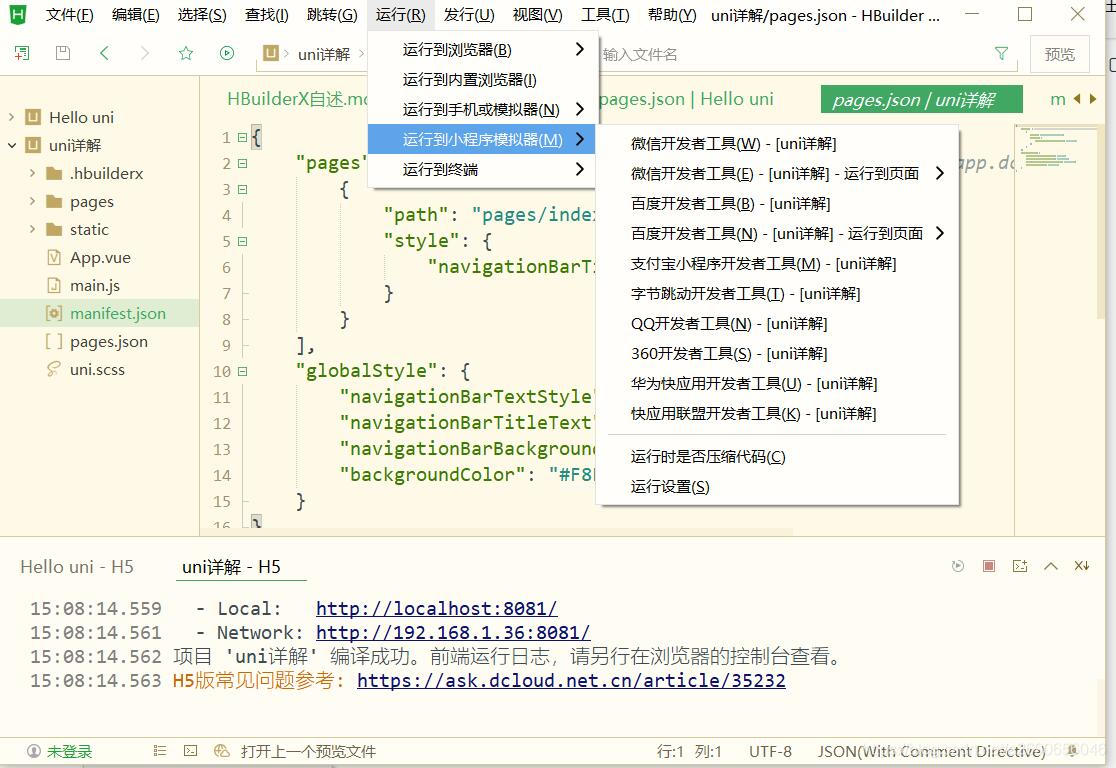Image resolution: width=1116 pixels, height=768 pixels.
Task: Click the 预览 button
Action: [x=1060, y=54]
